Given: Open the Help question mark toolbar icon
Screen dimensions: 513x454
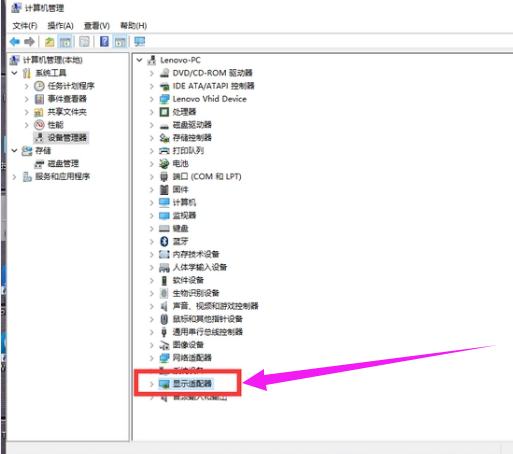Looking at the screenshot, I should point(104,42).
